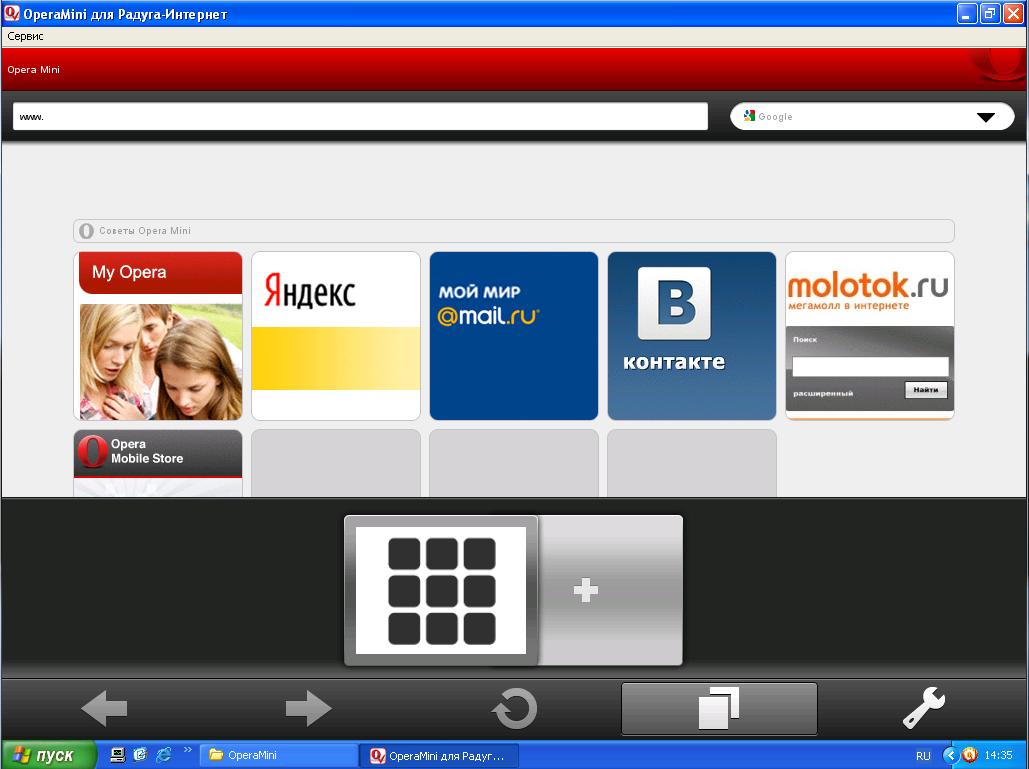Toggle the tabs overview button
Image resolution: width=1029 pixels, height=769 pixels.
719,708
